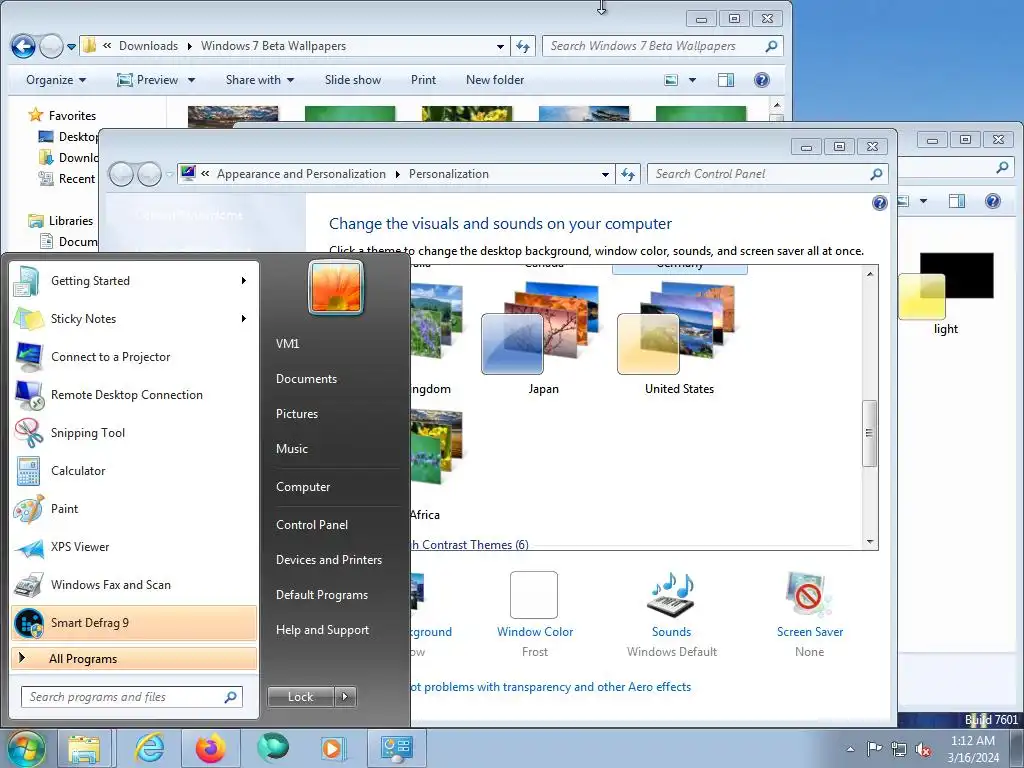Click Slide show in toolbar
The width and height of the screenshot is (1024, 768).
point(353,80)
